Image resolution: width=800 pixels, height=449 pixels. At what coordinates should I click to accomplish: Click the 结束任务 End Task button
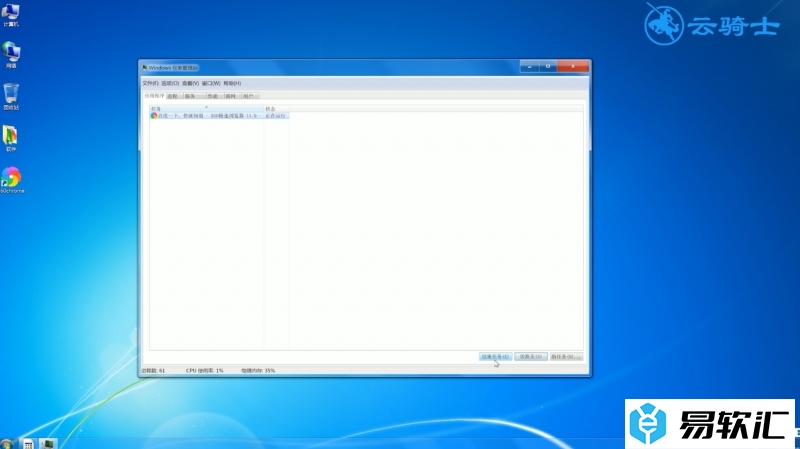(x=495, y=357)
